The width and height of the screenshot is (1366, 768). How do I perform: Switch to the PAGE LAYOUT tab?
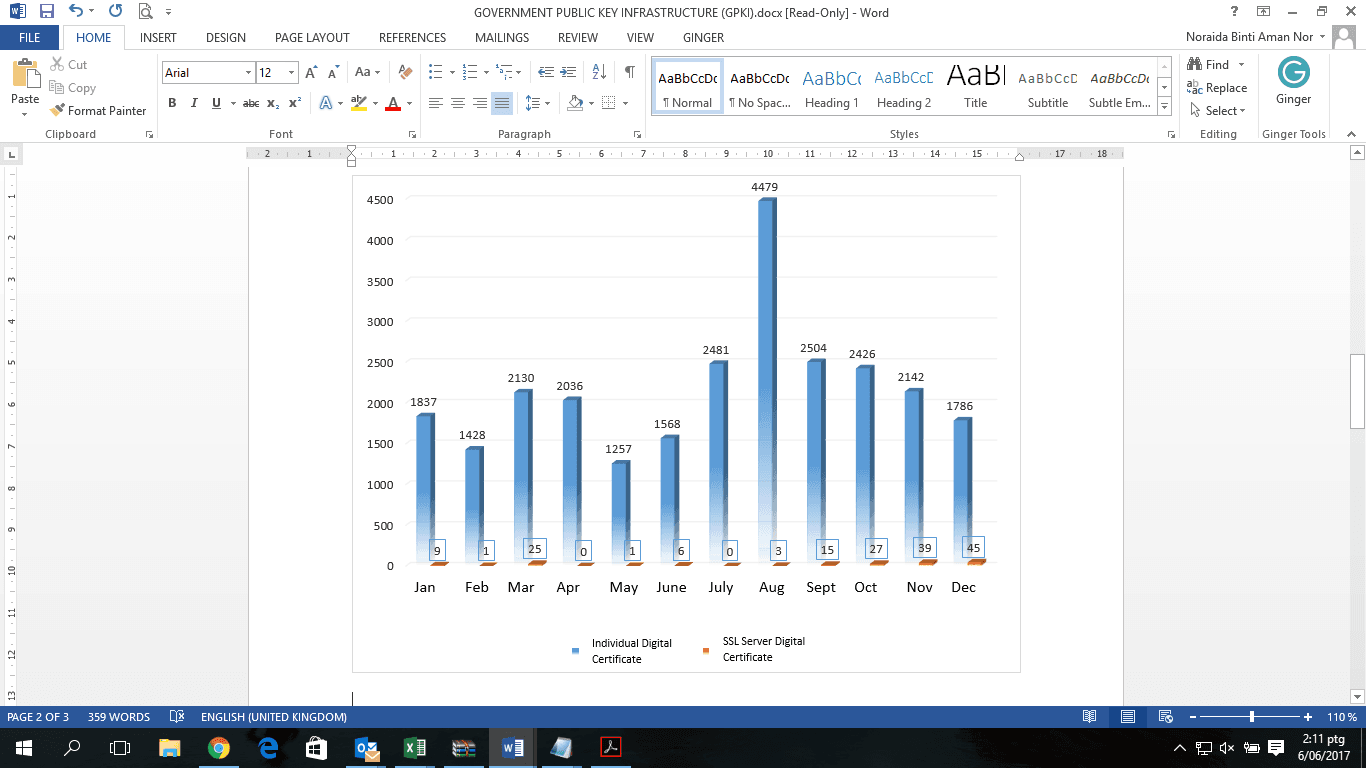pos(312,38)
